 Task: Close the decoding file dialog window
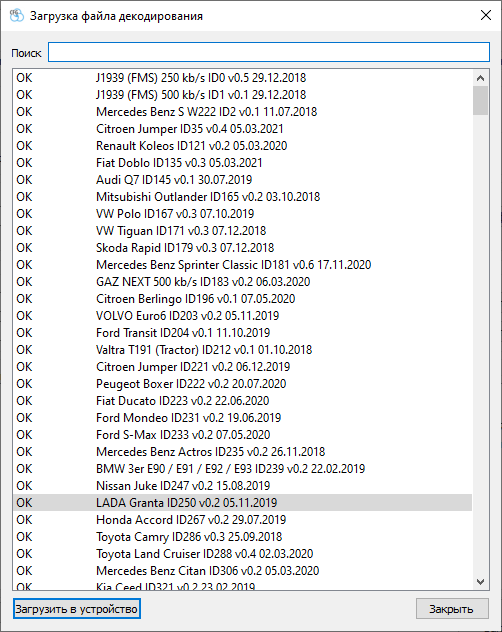[x=486, y=15]
